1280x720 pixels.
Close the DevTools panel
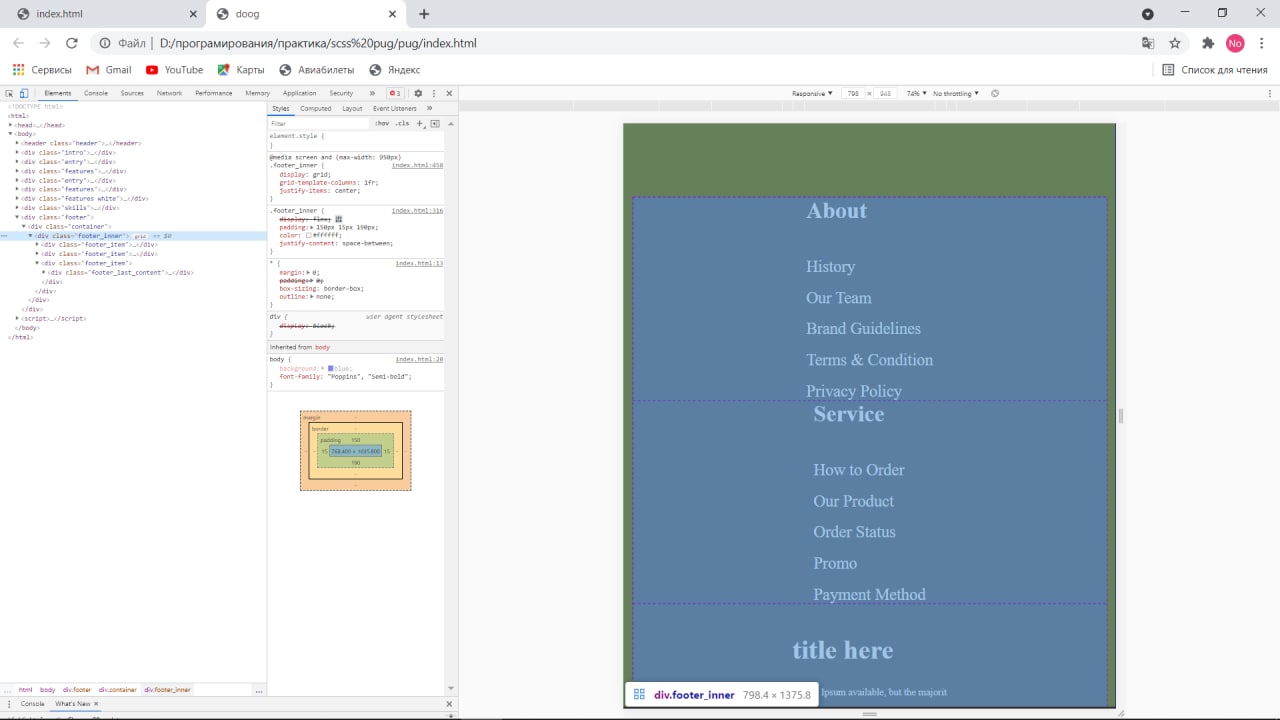tap(449, 93)
